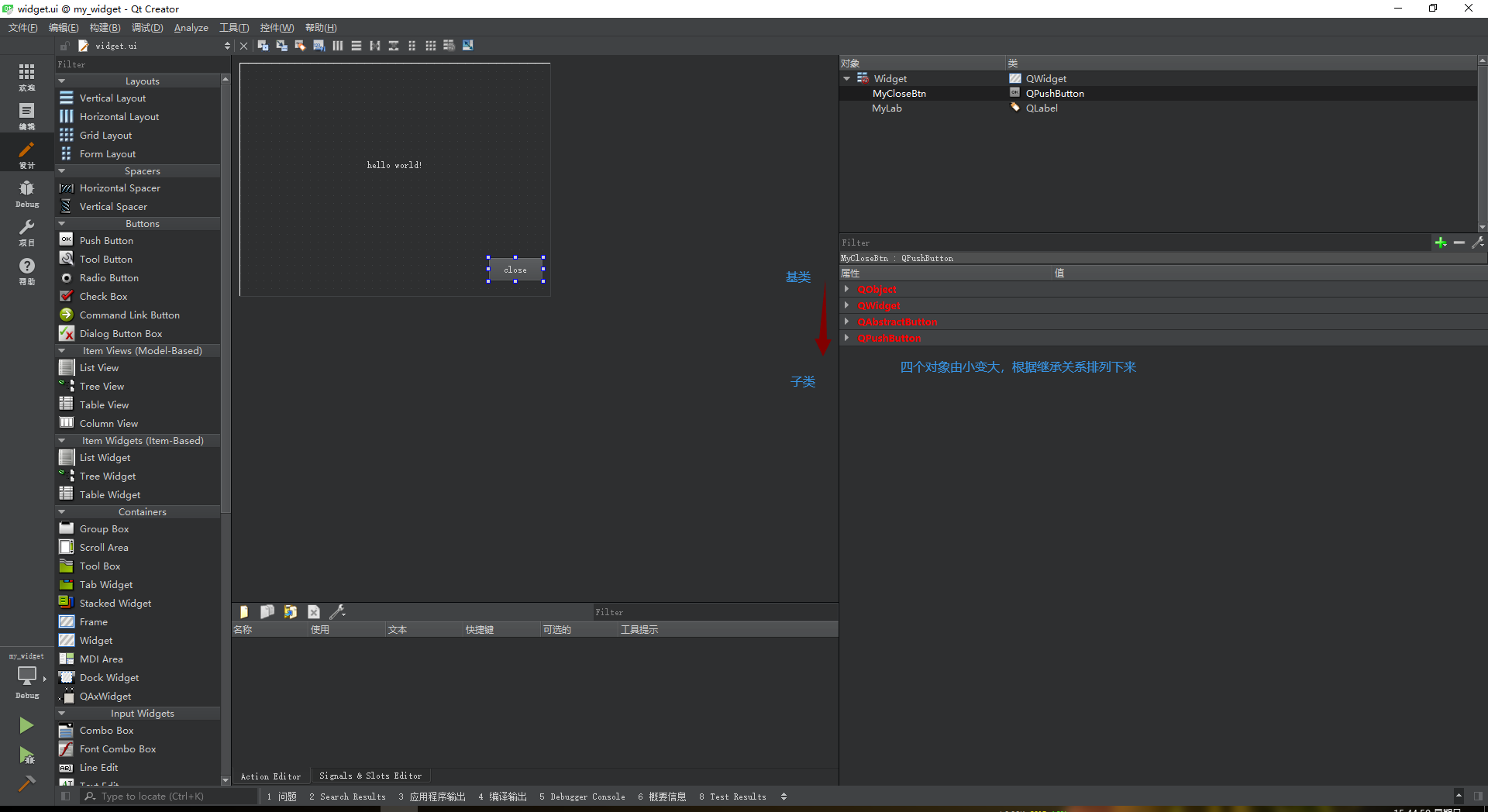This screenshot has width=1488, height=812.
Task: Select the close button on the form
Action: 515,270
